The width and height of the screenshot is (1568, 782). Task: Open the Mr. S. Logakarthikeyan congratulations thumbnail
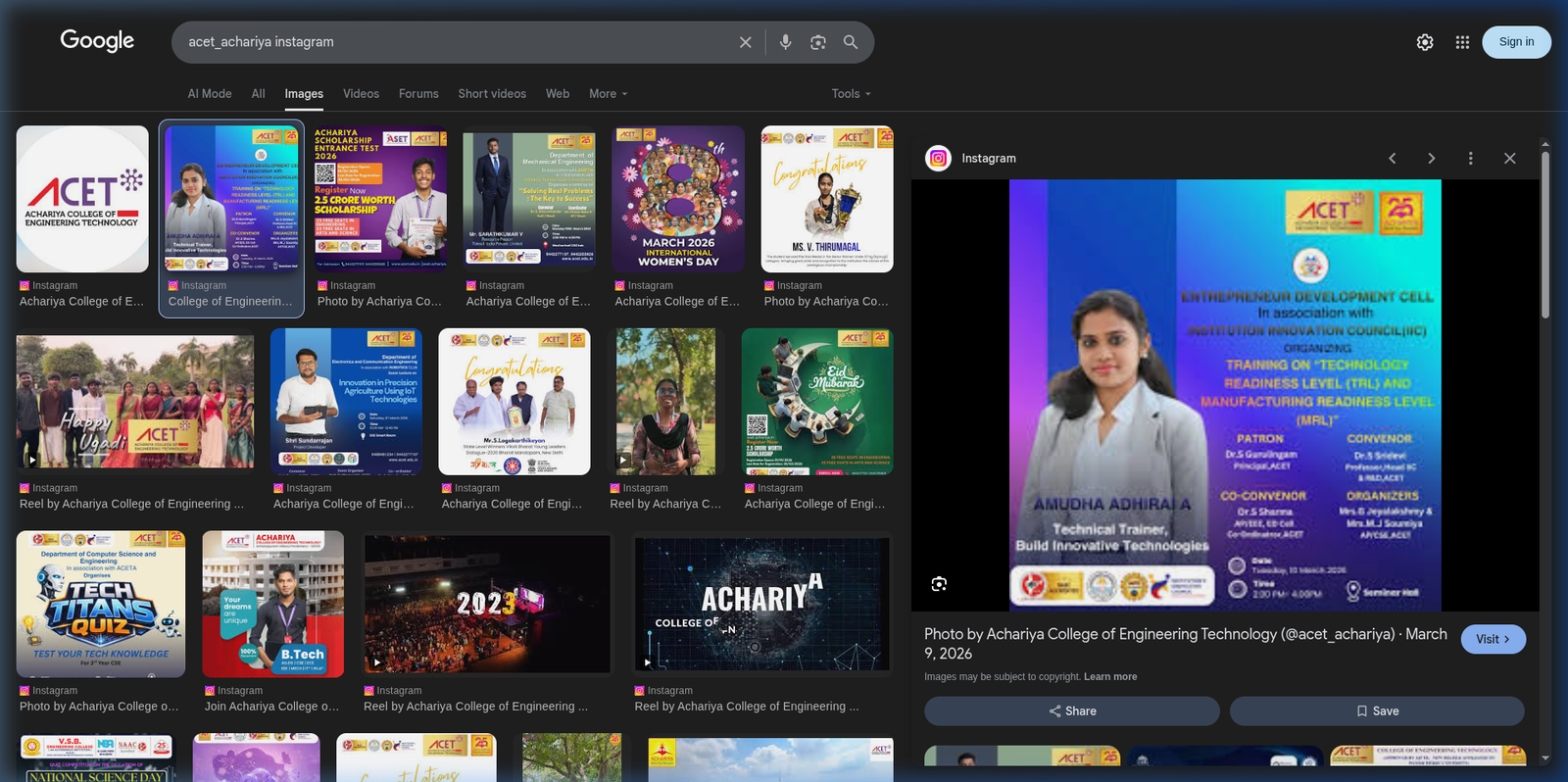[514, 402]
